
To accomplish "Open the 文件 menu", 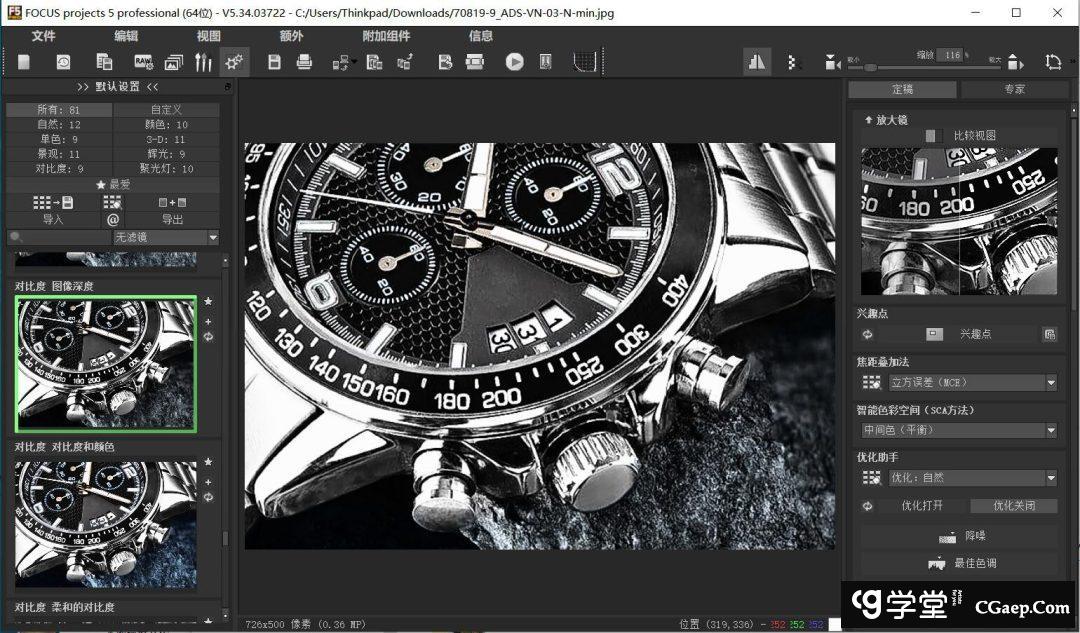I will (43, 36).
